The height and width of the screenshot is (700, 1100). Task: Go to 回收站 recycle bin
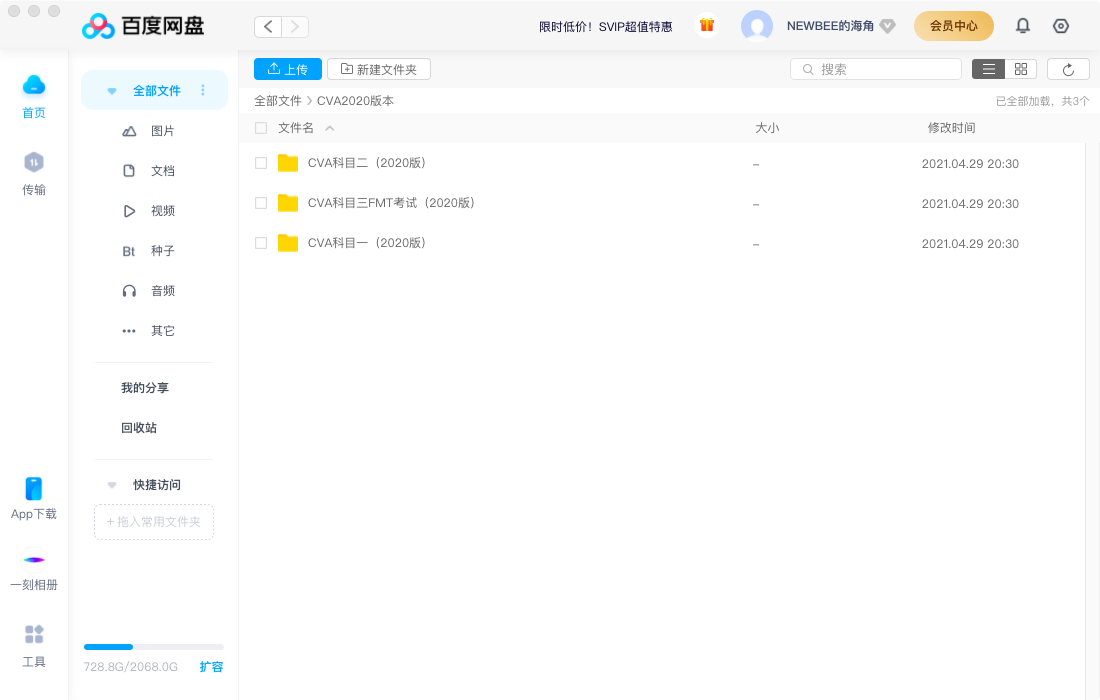[139, 428]
